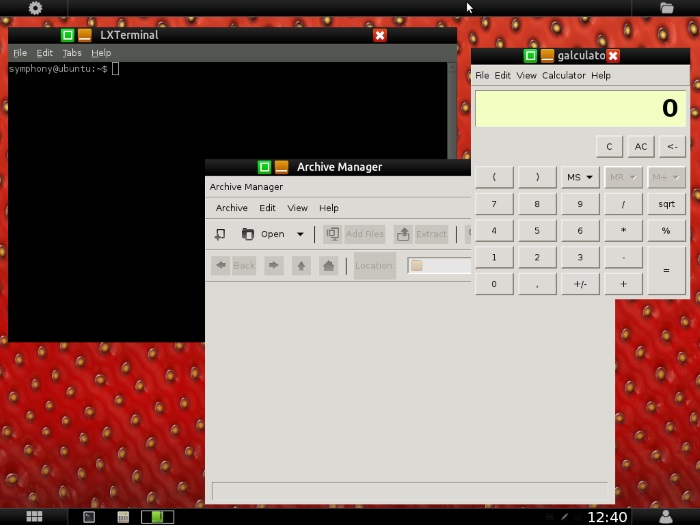Click the Add Files toolbar button
The width and height of the screenshot is (700, 525).
point(354,234)
